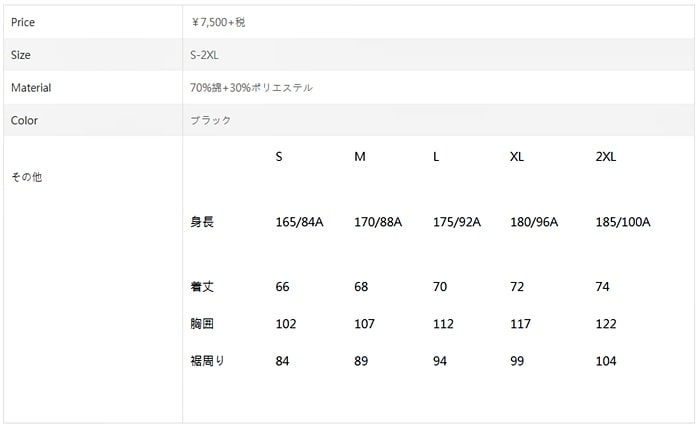The width and height of the screenshot is (700, 427).
Task: Click the XL column header
Action: coord(517,158)
